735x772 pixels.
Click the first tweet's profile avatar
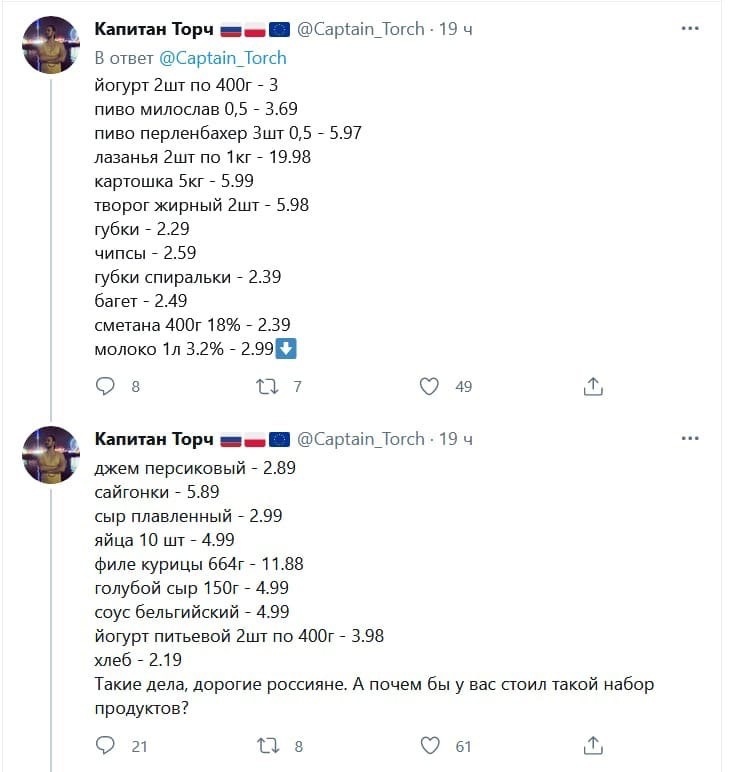51,45
